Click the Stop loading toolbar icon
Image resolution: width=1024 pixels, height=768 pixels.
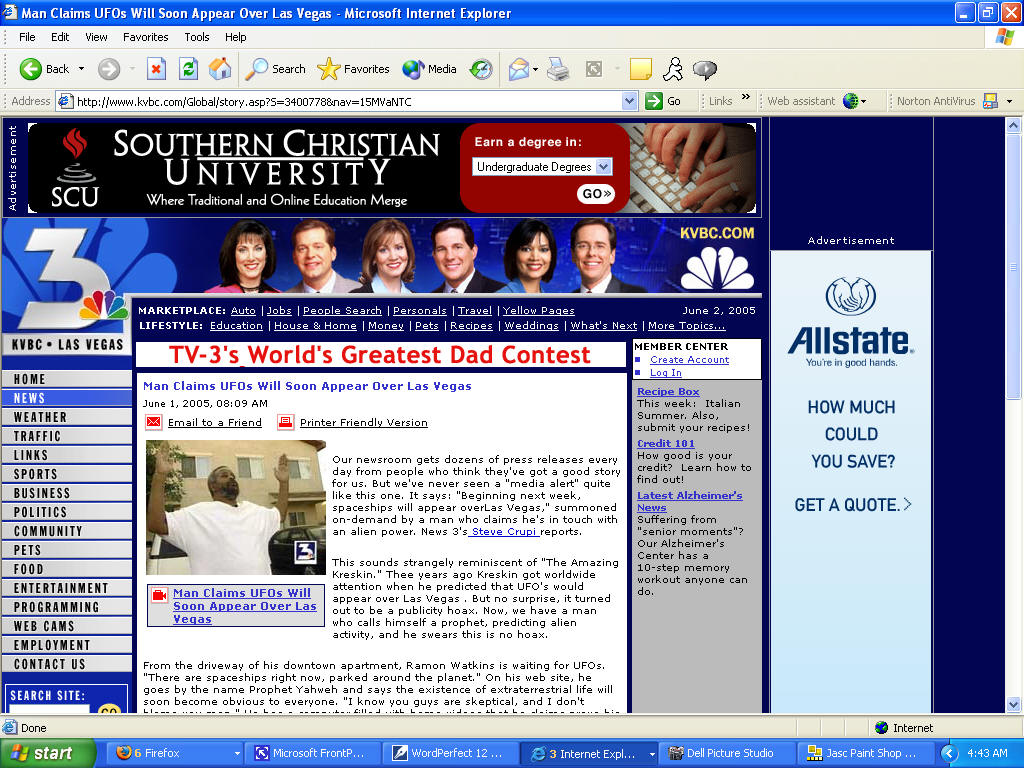(x=156, y=69)
